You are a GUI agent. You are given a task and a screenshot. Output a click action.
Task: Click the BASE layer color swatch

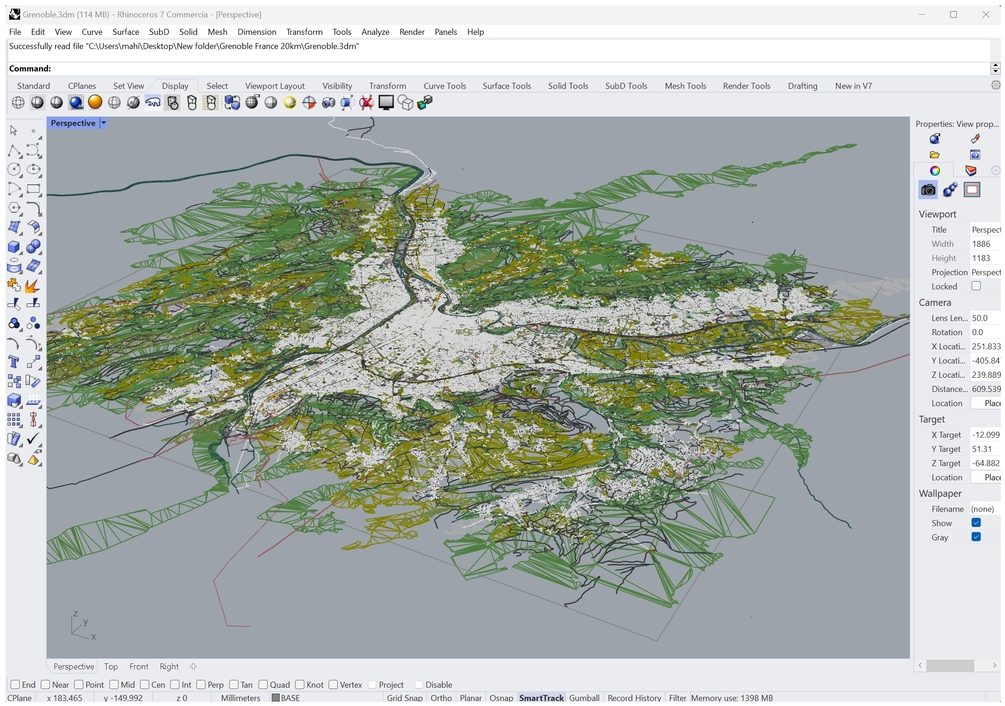coord(276,698)
